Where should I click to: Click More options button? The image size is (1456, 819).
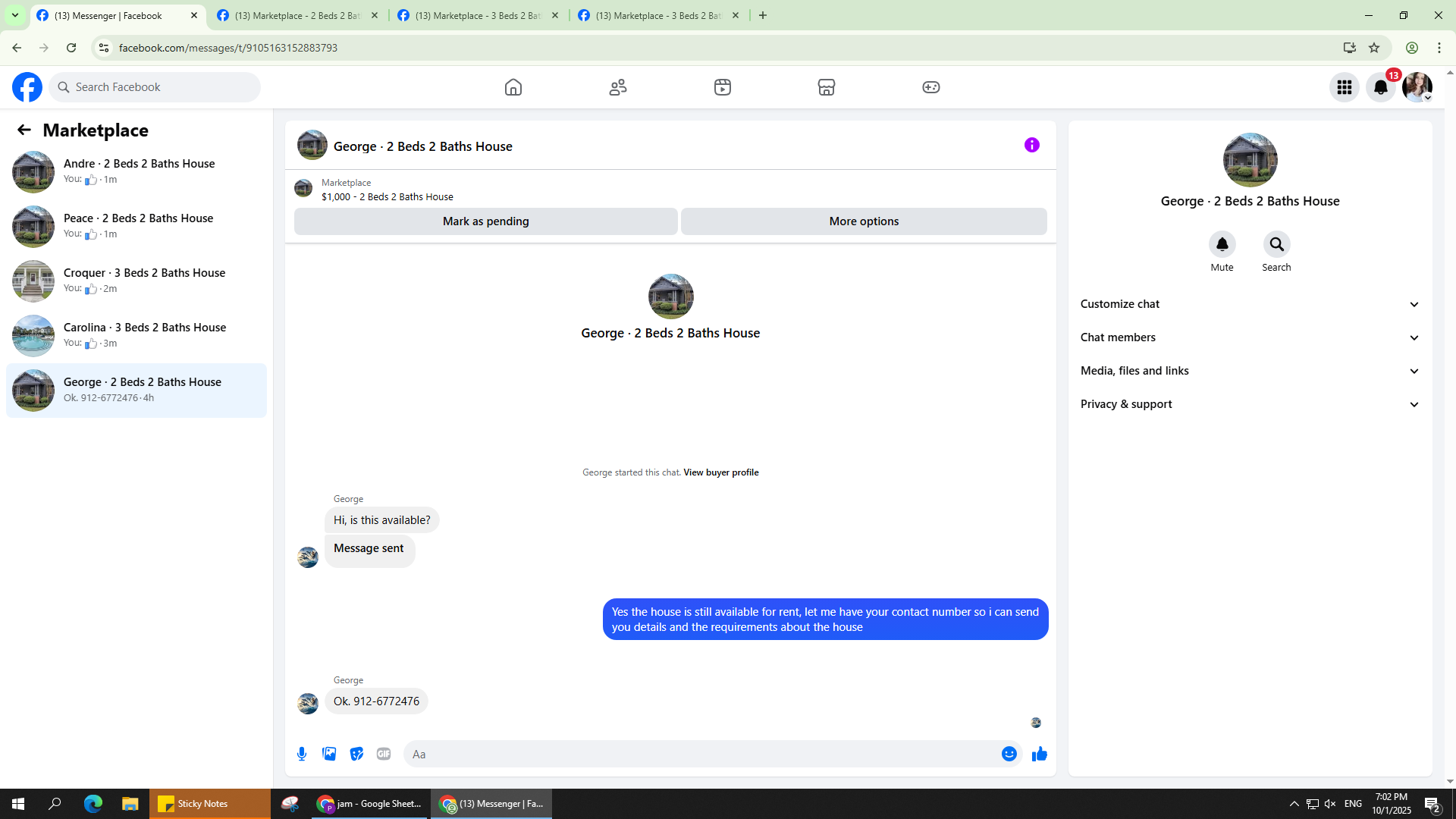pyautogui.click(x=864, y=221)
